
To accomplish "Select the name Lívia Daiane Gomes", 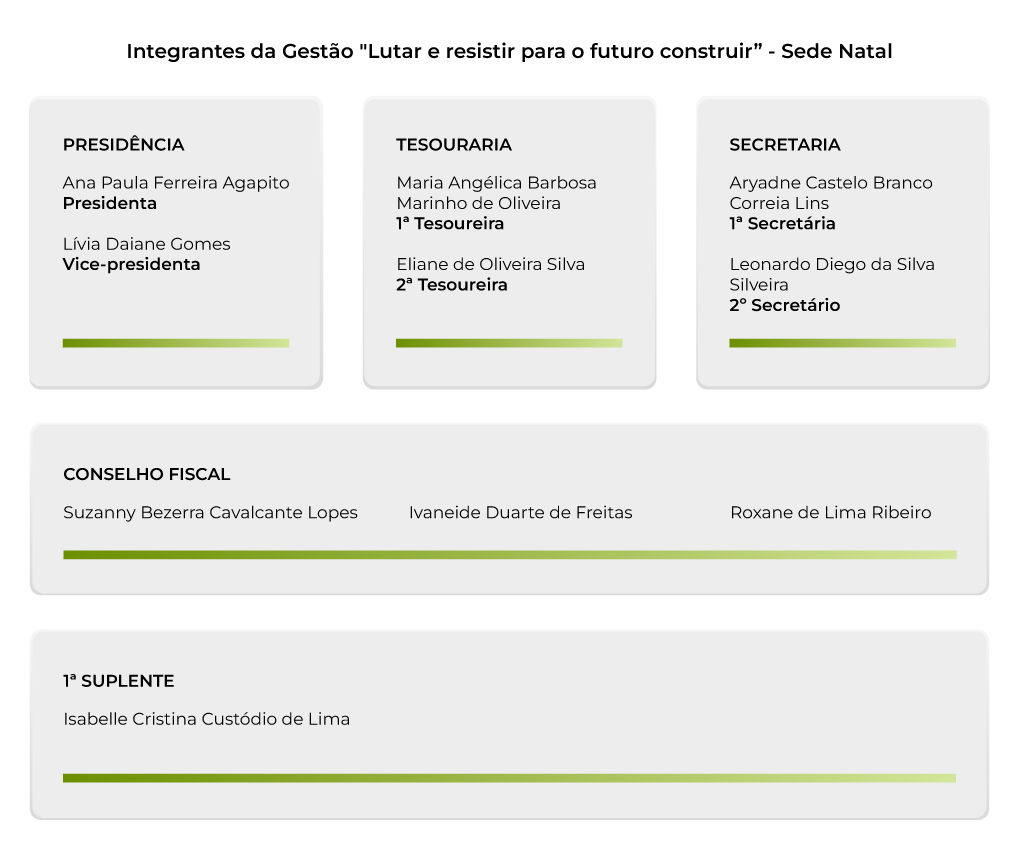I will pyautogui.click(x=146, y=244).
